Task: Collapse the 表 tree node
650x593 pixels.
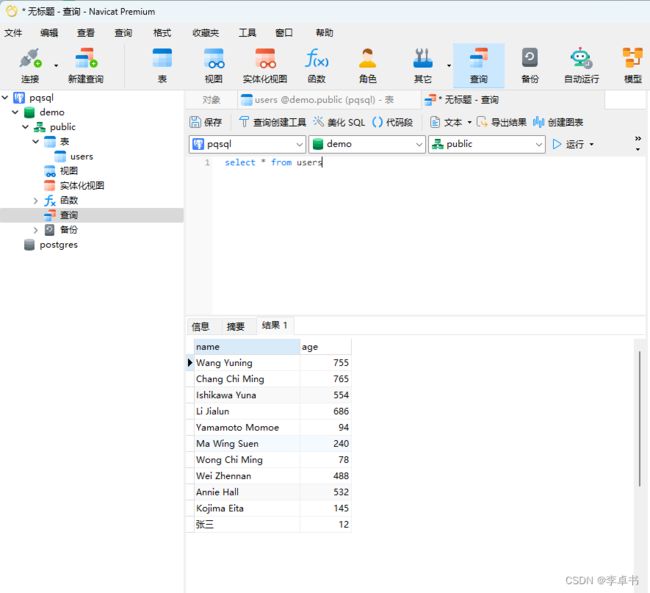Action: click(36, 141)
